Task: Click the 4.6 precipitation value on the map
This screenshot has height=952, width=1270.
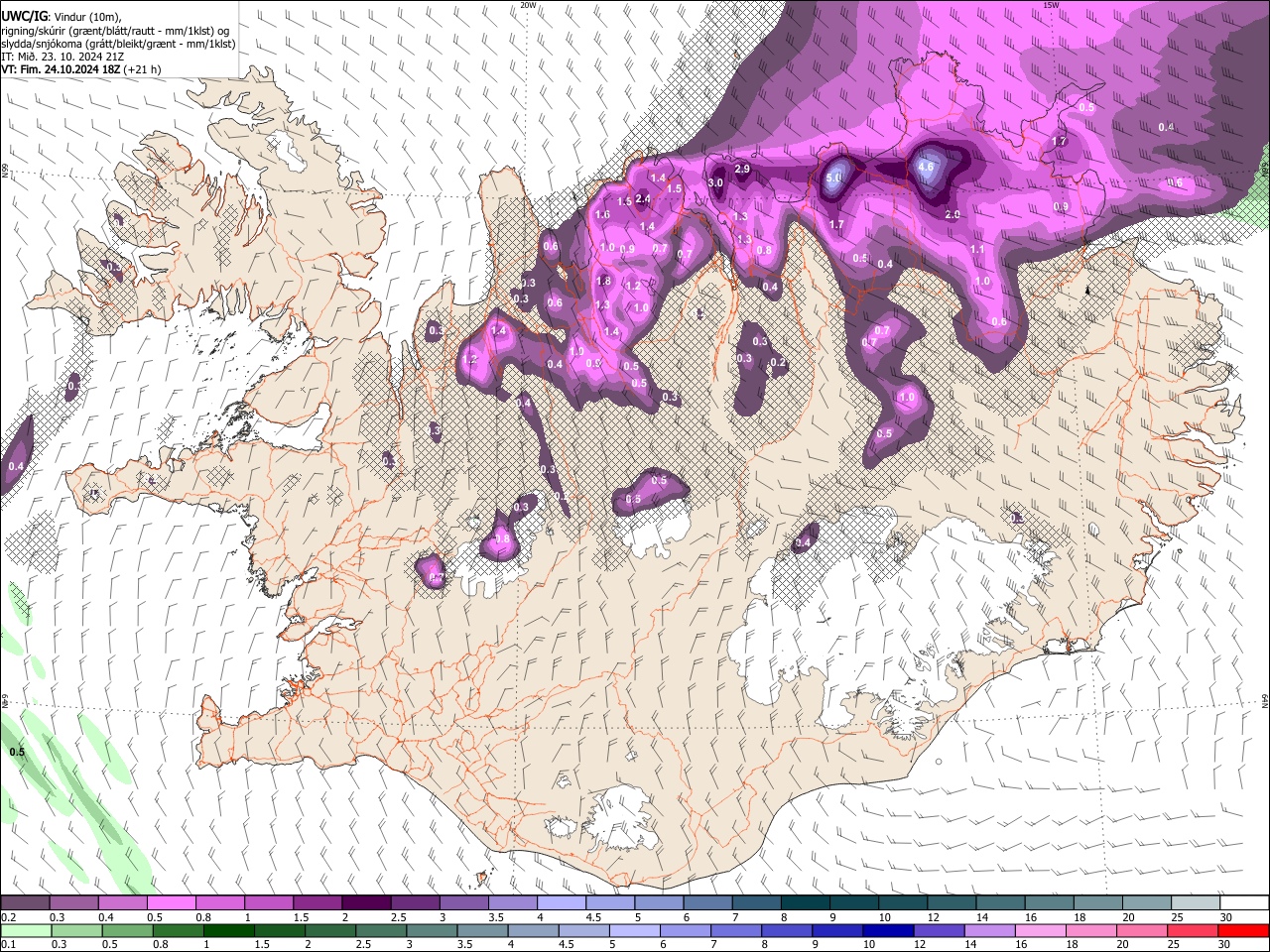Action: tap(927, 169)
